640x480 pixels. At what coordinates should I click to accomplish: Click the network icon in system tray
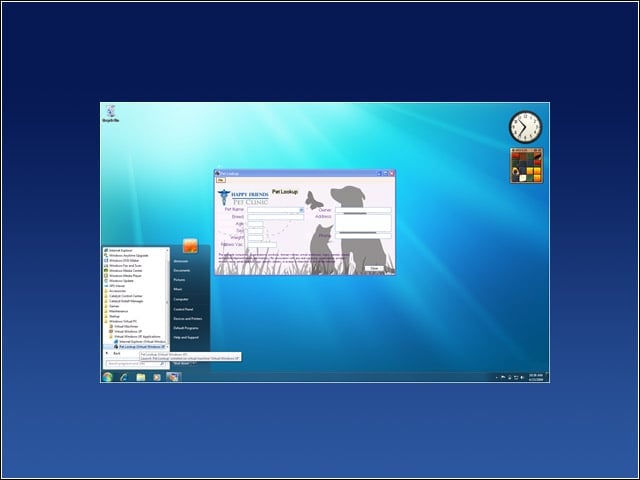tap(516, 378)
